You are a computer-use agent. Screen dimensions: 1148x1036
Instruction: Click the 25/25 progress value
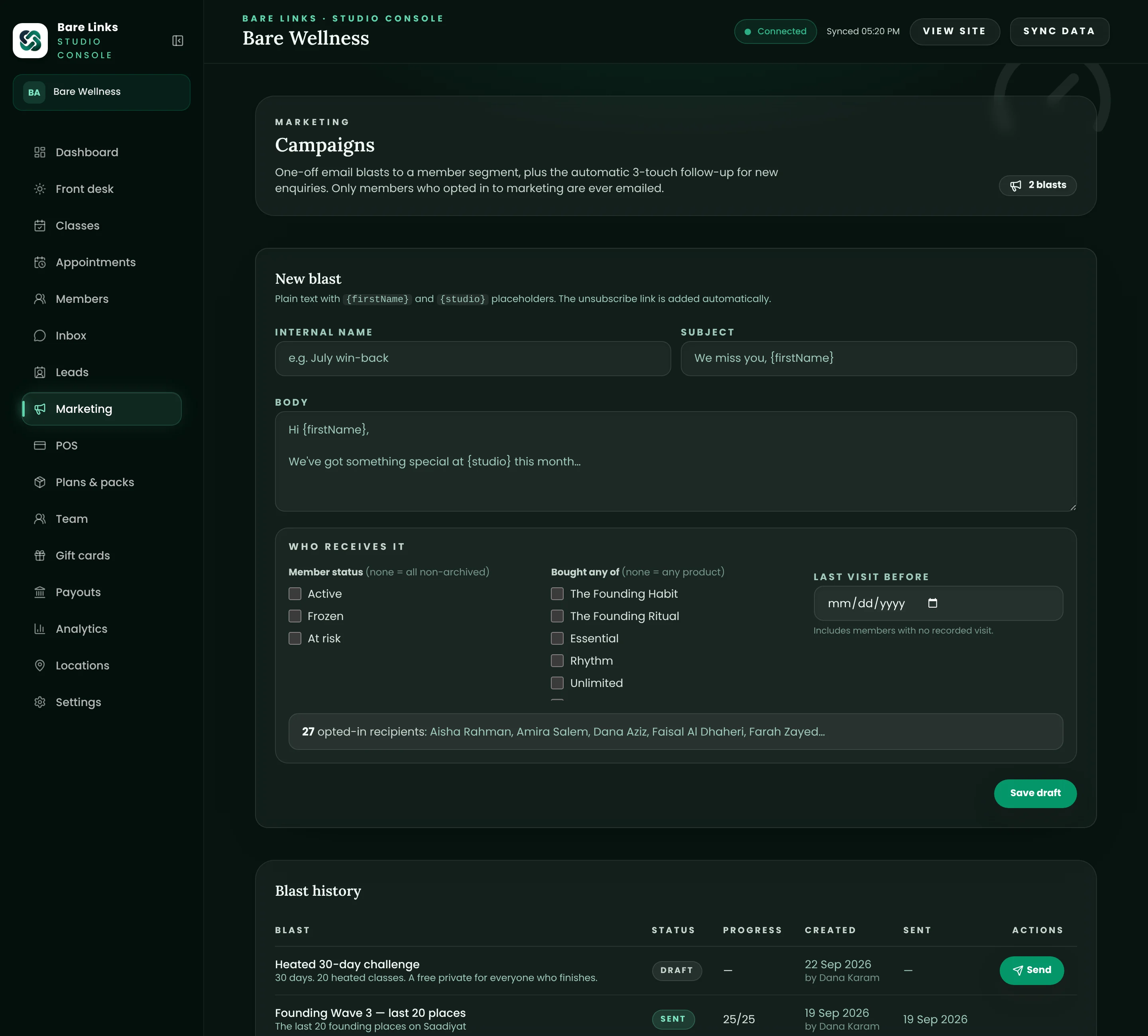pos(739,1020)
